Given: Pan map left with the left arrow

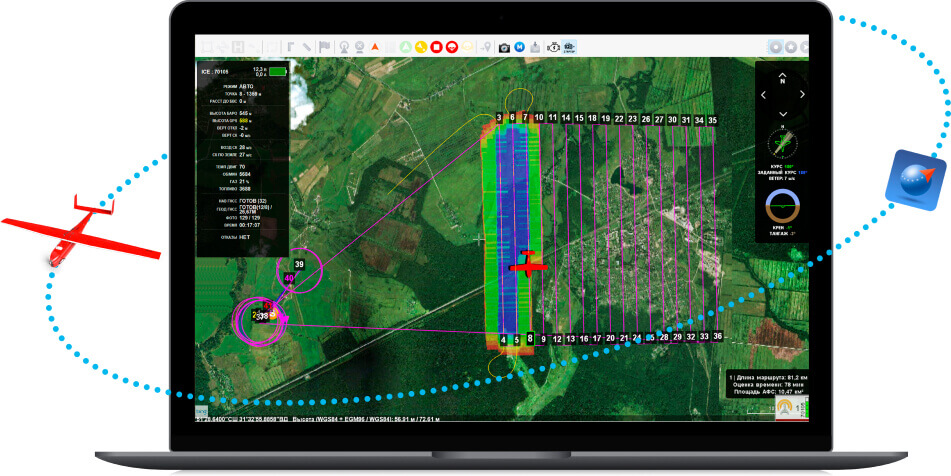Looking at the screenshot, I should pyautogui.click(x=764, y=95).
